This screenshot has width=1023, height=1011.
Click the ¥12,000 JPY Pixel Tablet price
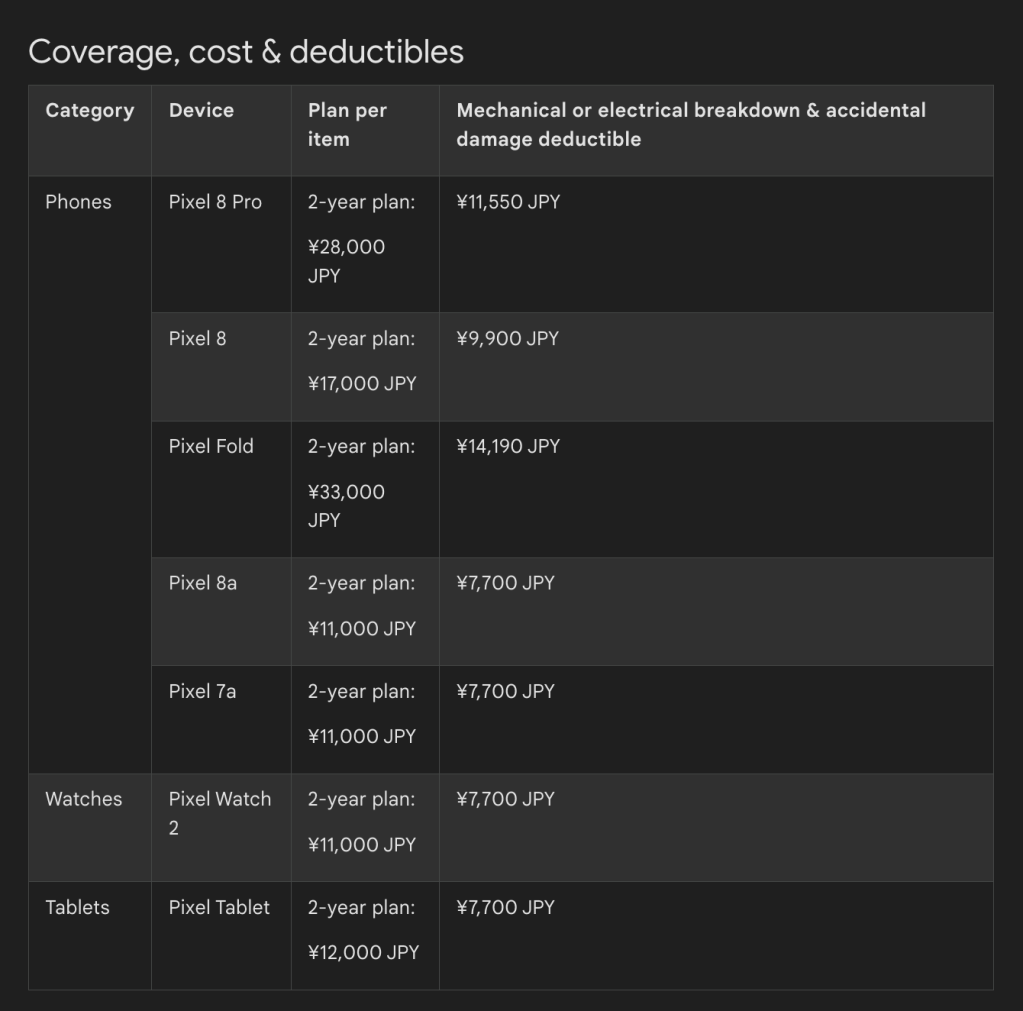coord(363,953)
